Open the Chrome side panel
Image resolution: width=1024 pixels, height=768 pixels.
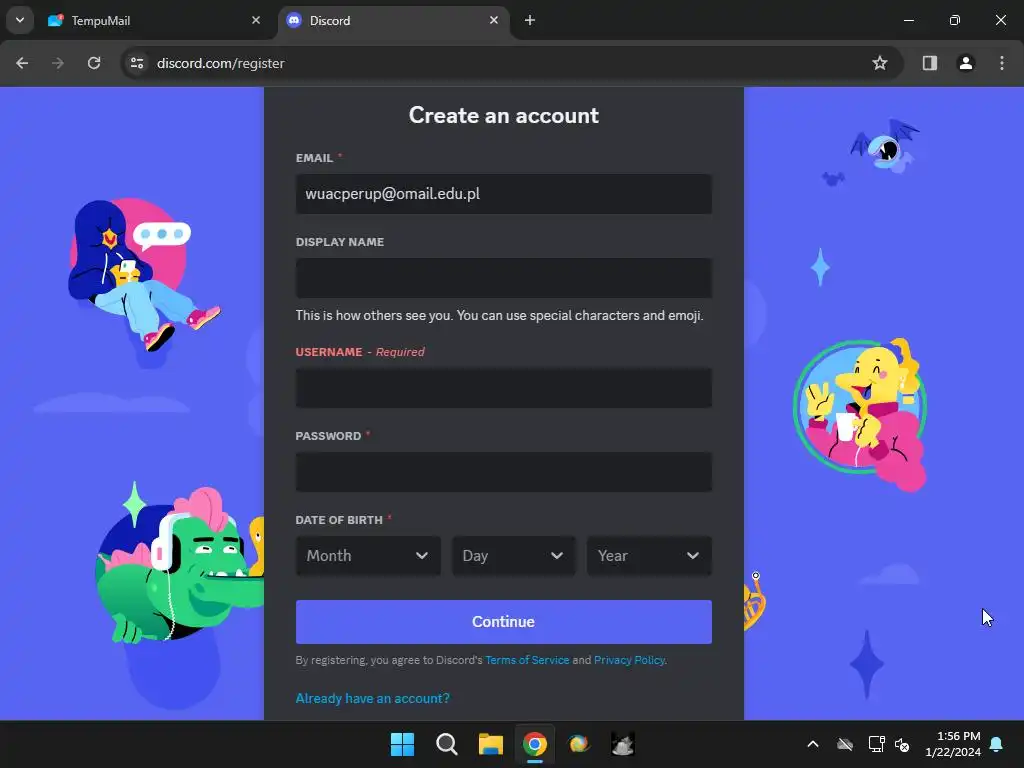[929, 63]
